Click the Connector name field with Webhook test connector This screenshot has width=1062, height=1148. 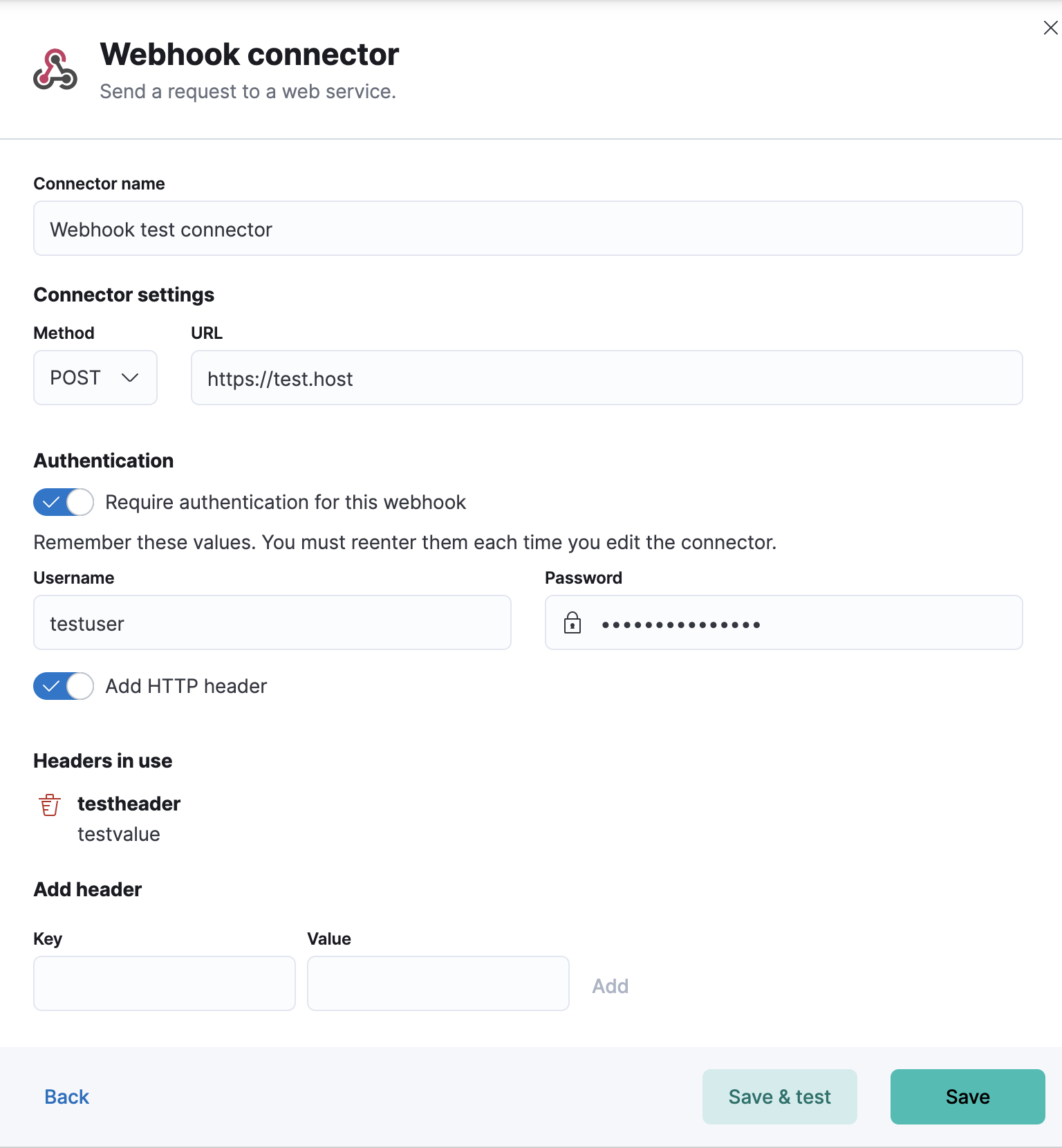coord(528,228)
